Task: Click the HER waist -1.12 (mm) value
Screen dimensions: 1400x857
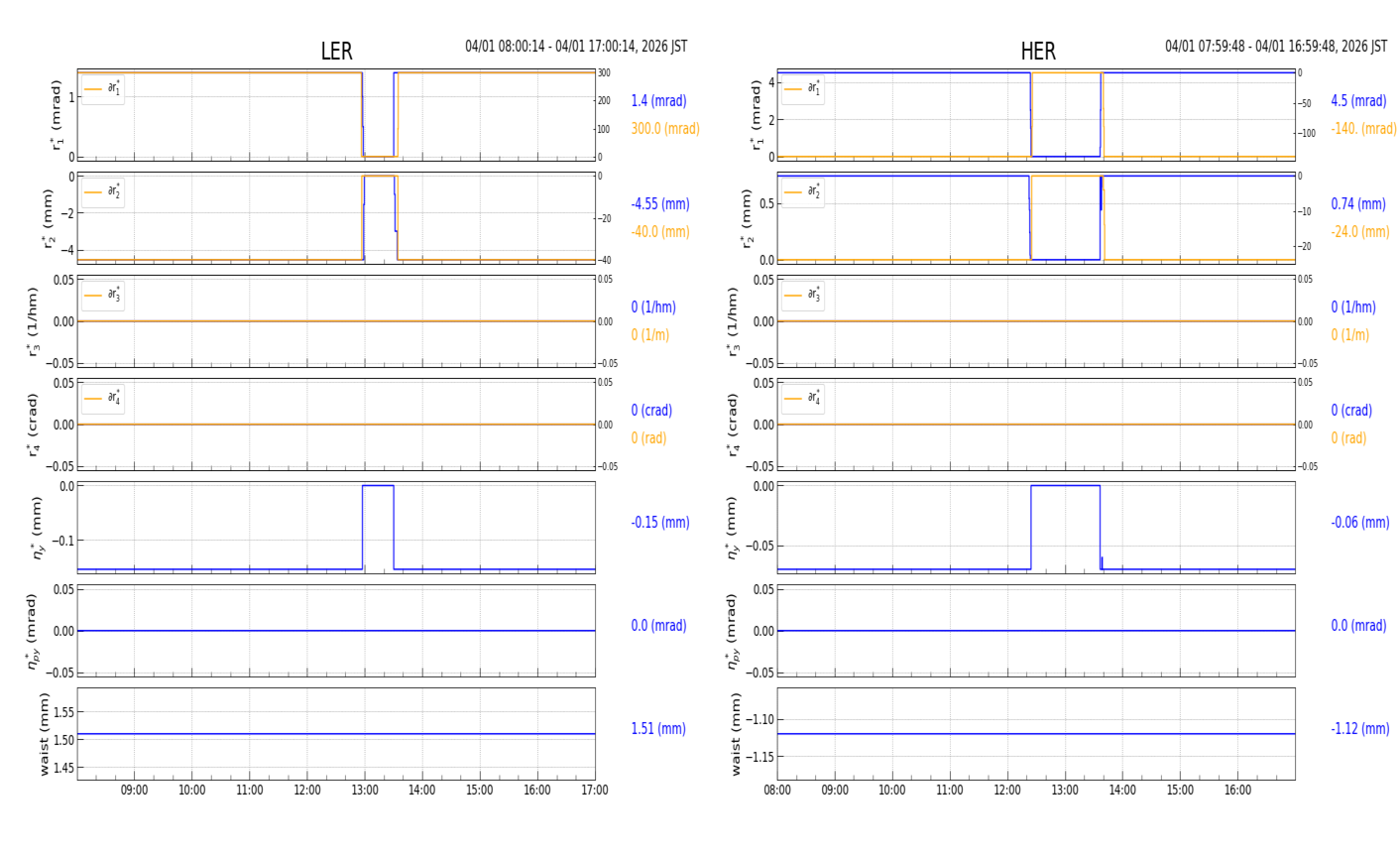Action: click(x=1360, y=729)
